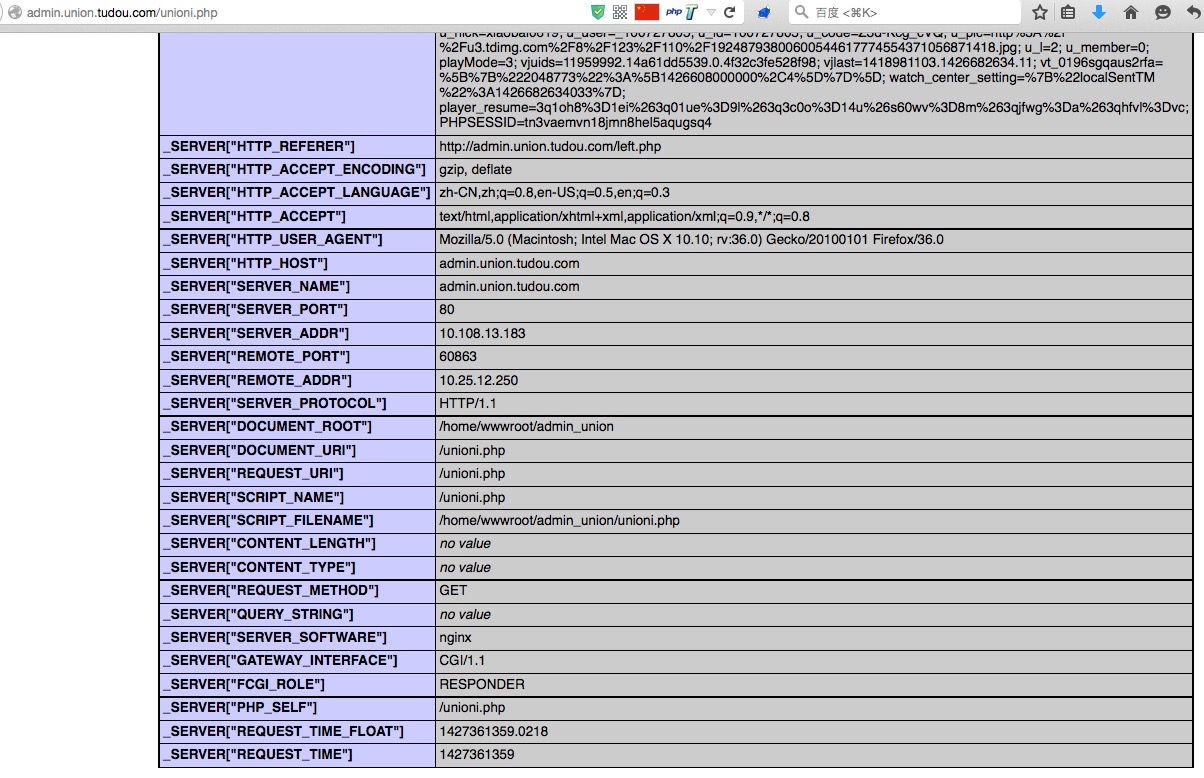Click the SERVER_SOFTWARE value nginx
1204x778 pixels.
pos(455,637)
